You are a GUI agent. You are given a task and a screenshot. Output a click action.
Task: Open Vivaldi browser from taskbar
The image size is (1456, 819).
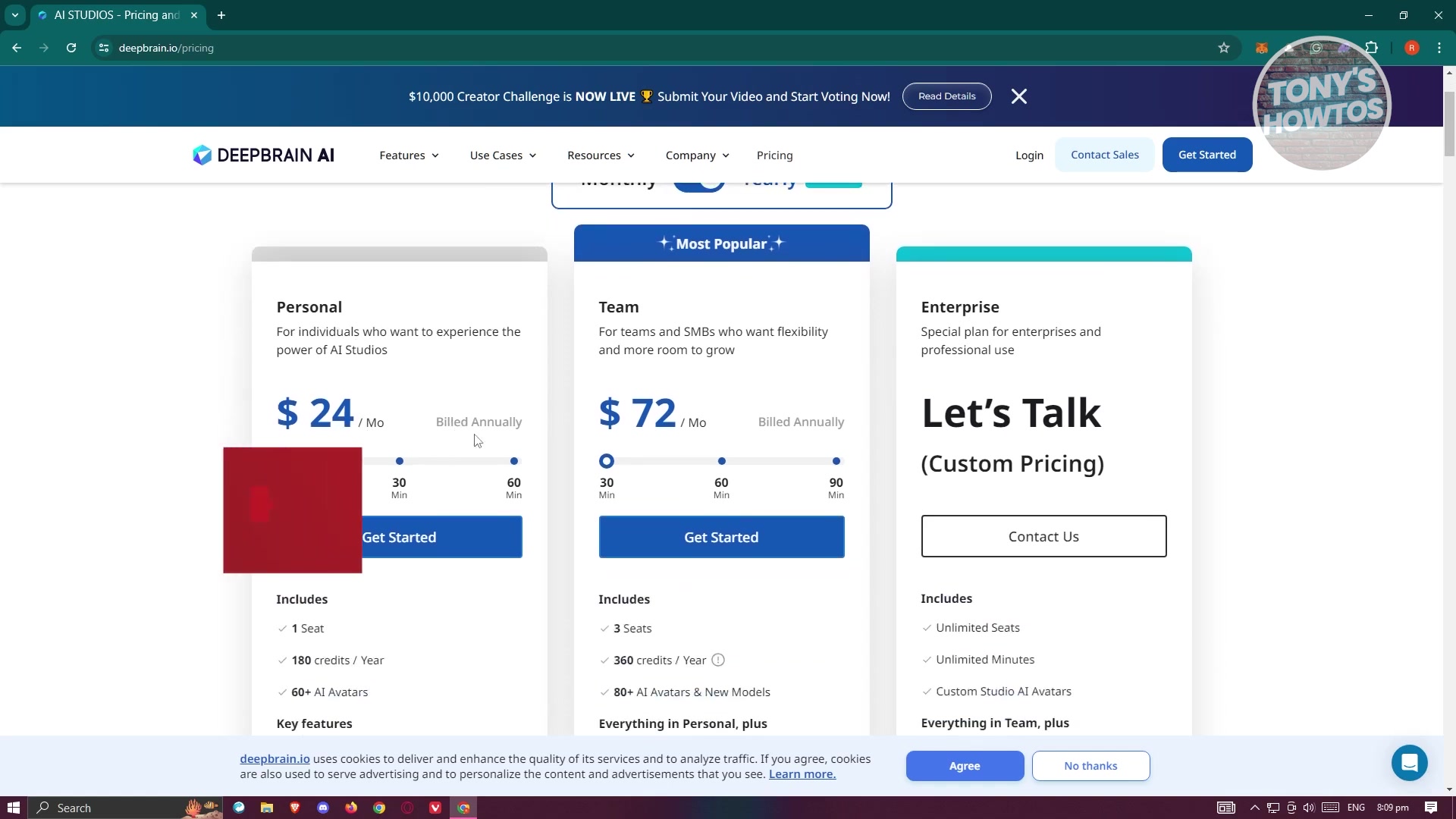pos(435,808)
